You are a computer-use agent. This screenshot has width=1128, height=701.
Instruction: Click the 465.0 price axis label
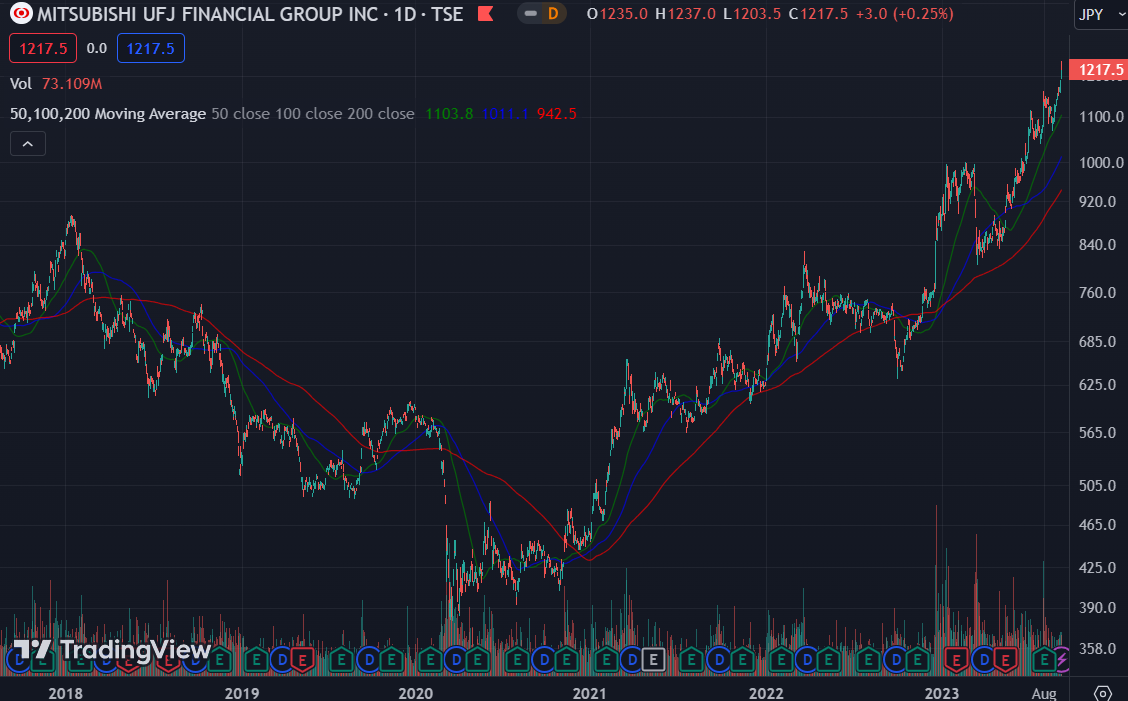click(1097, 525)
